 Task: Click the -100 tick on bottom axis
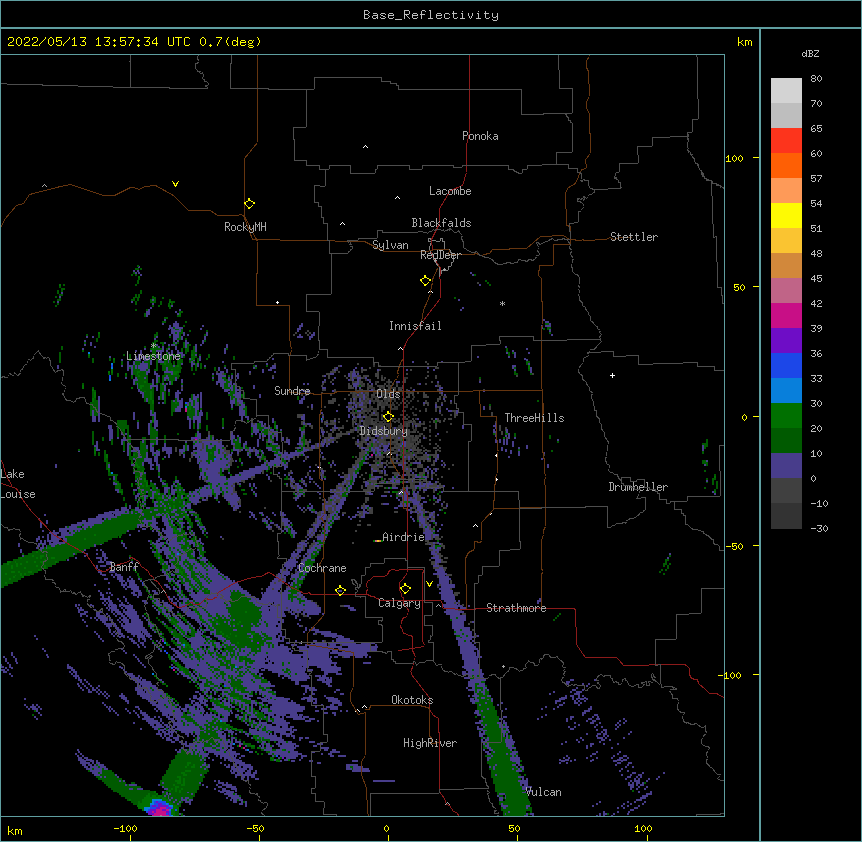[125, 828]
